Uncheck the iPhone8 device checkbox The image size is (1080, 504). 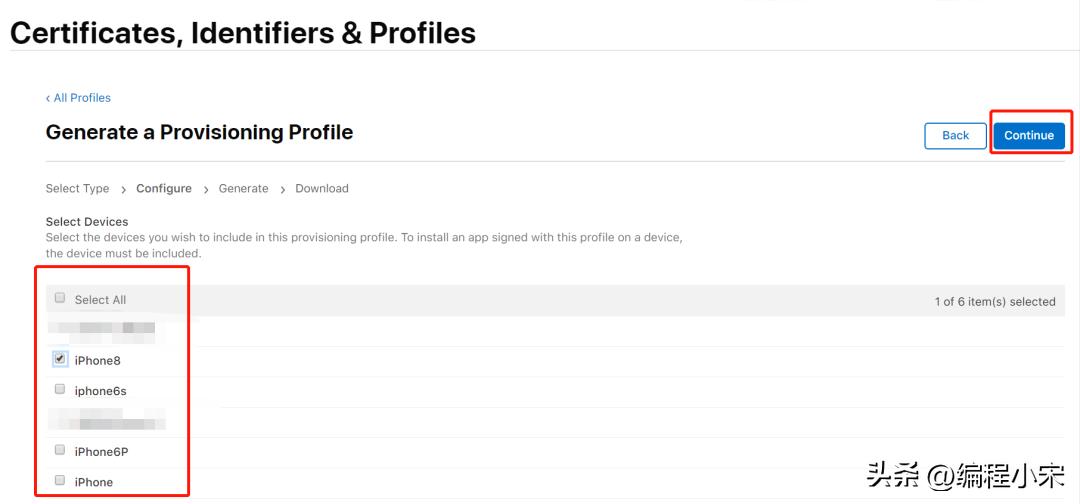pyautogui.click(x=60, y=358)
